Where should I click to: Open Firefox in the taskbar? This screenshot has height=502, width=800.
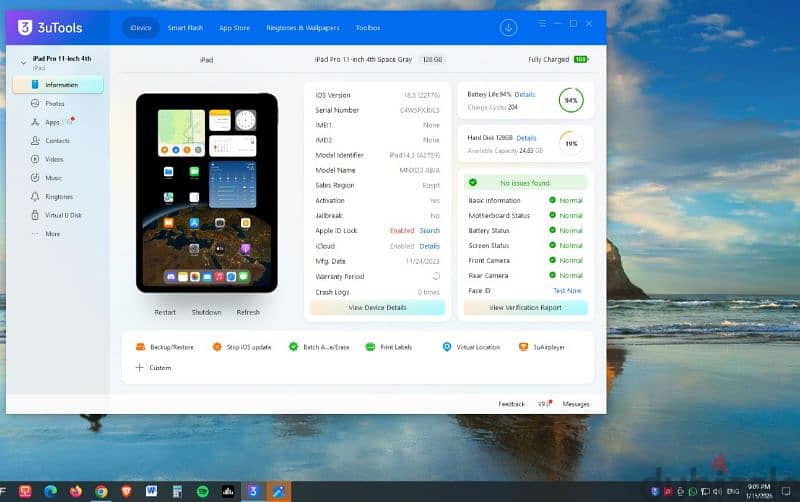(76, 491)
